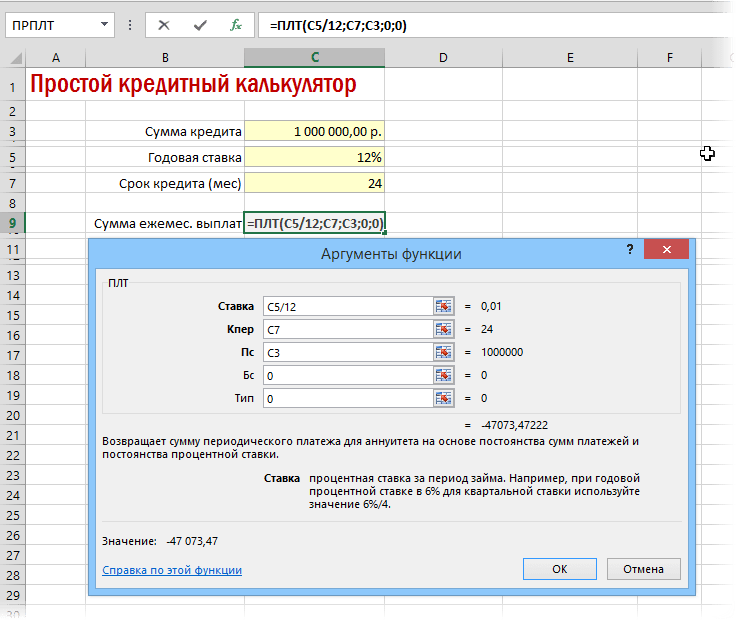This screenshot has height=620, width=736.
Task: Cancel the formula entry with X icon
Action: pyautogui.click(x=163, y=25)
